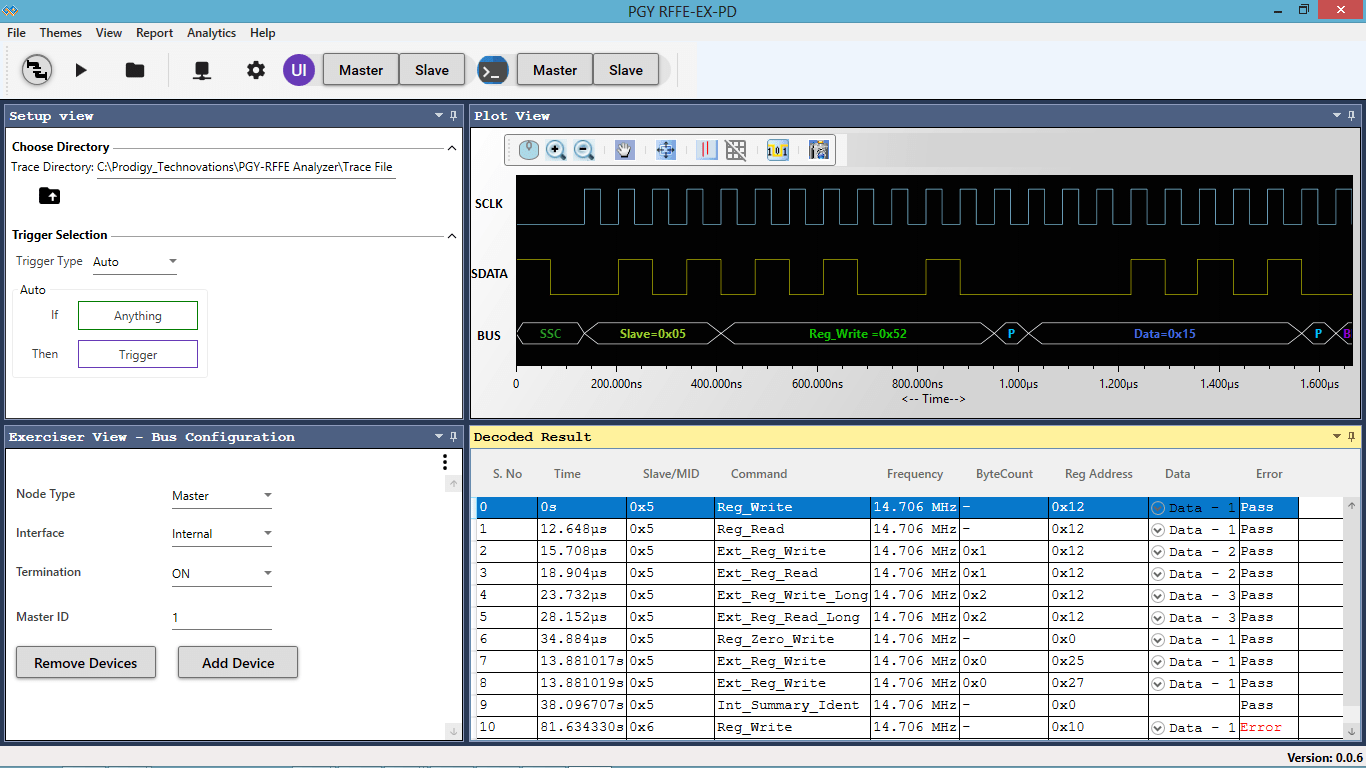The width and height of the screenshot is (1366, 768).
Task: Select the zoom-in tool in Plot View
Action: coord(556,150)
